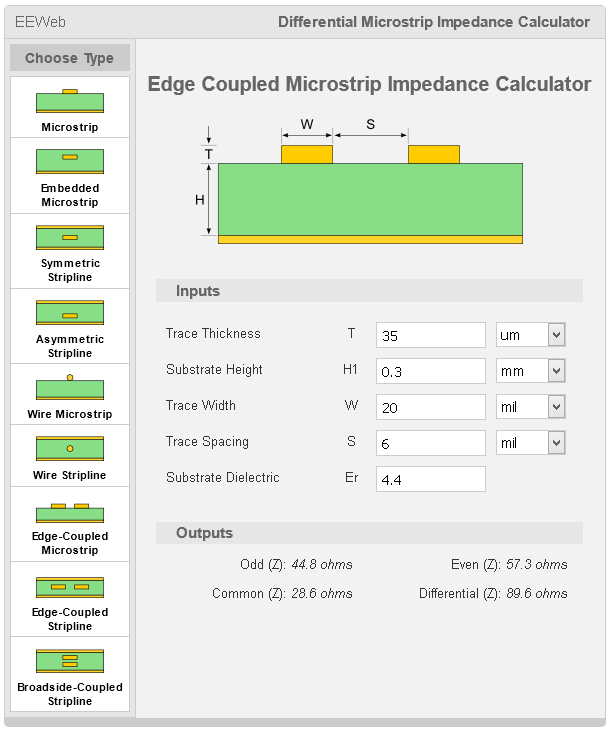Pick the Edge-Coupled Stripline icon
The image size is (610, 733).
(x=69, y=586)
